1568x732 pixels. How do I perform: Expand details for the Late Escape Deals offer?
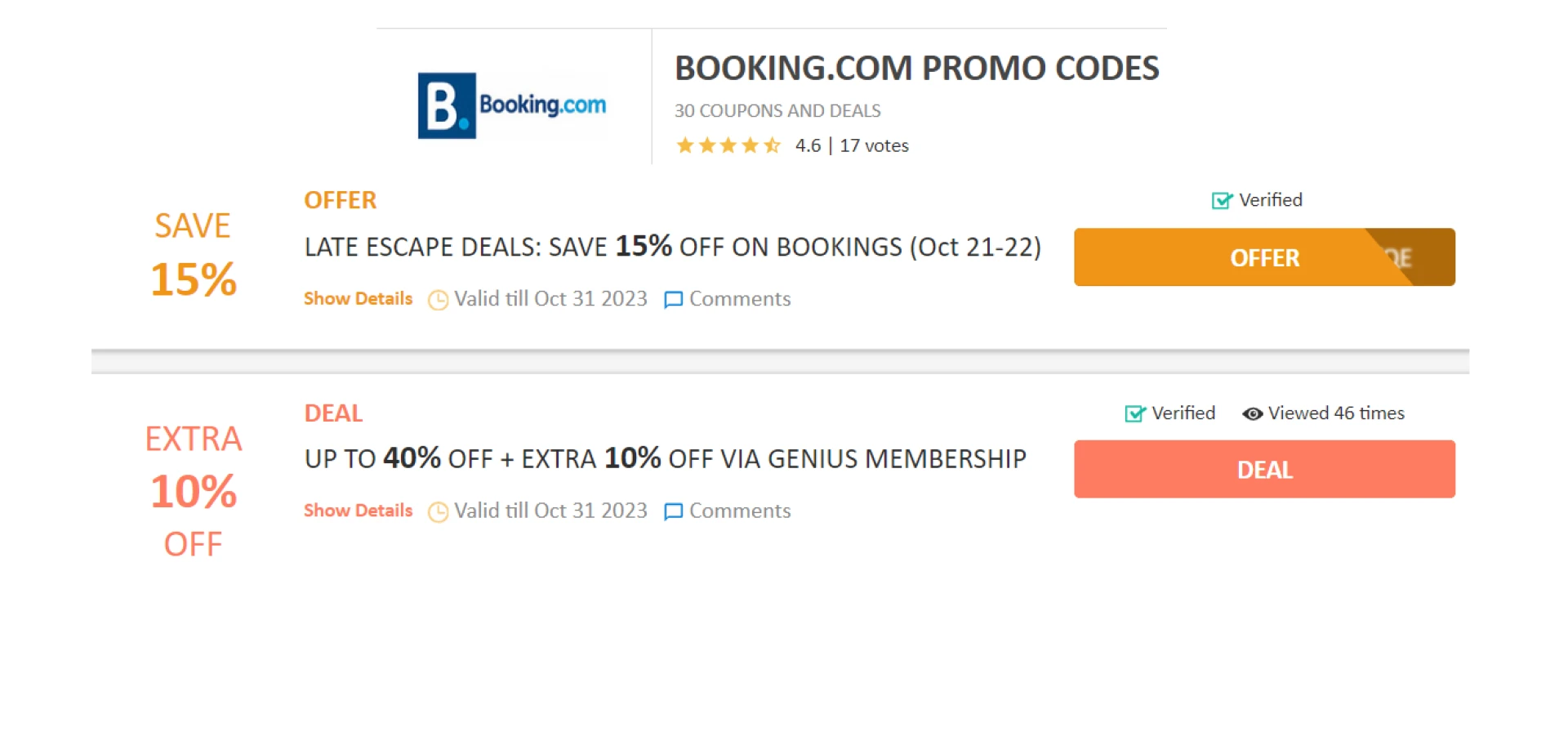(x=358, y=299)
